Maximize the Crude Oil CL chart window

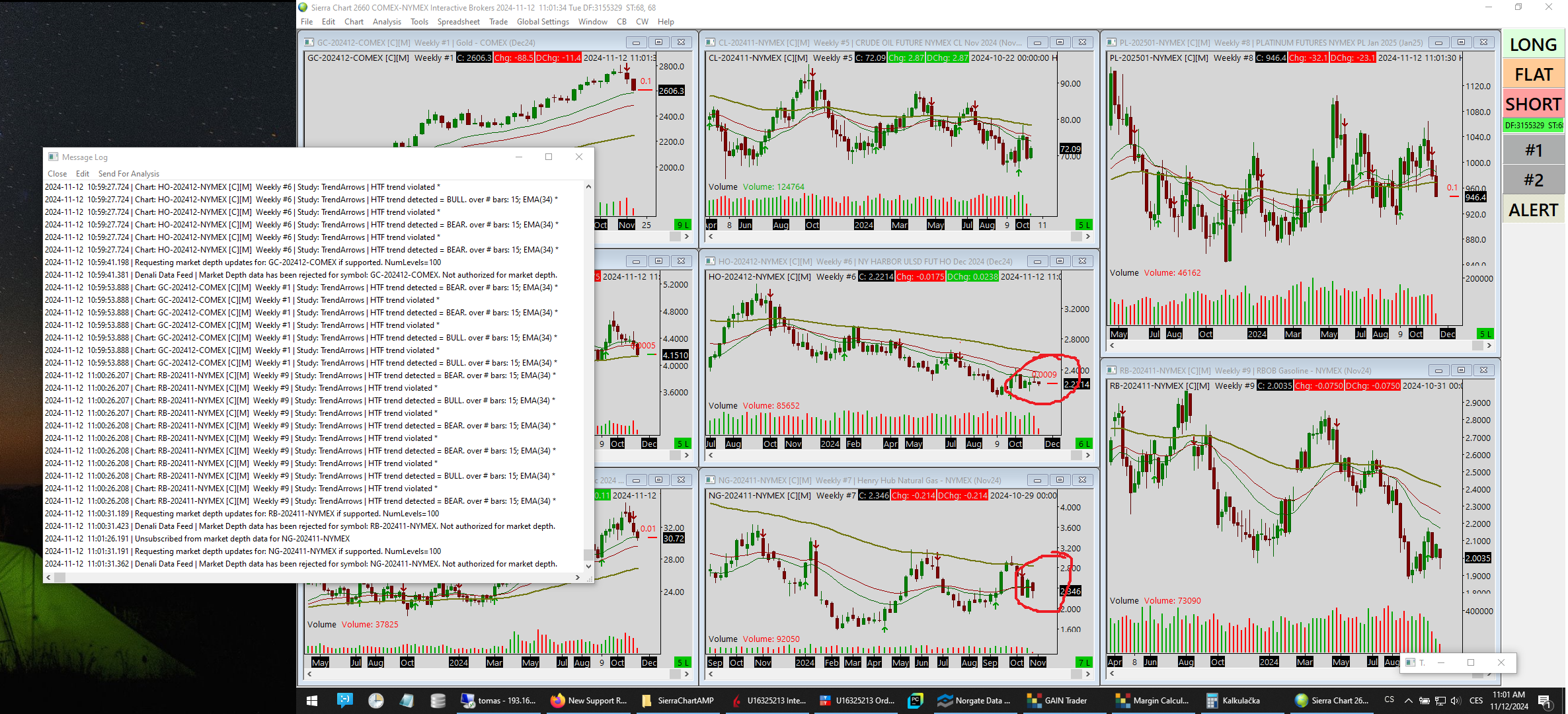1060,42
